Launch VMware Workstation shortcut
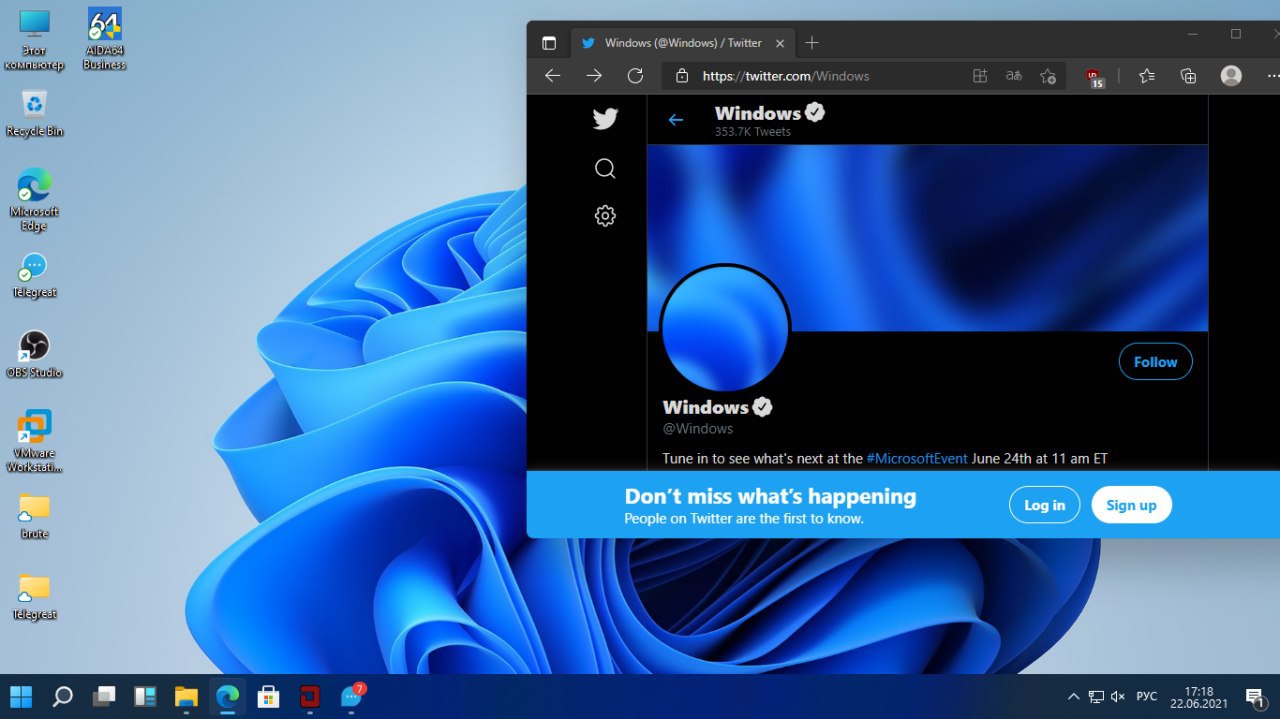This screenshot has width=1280, height=719. coord(34,441)
